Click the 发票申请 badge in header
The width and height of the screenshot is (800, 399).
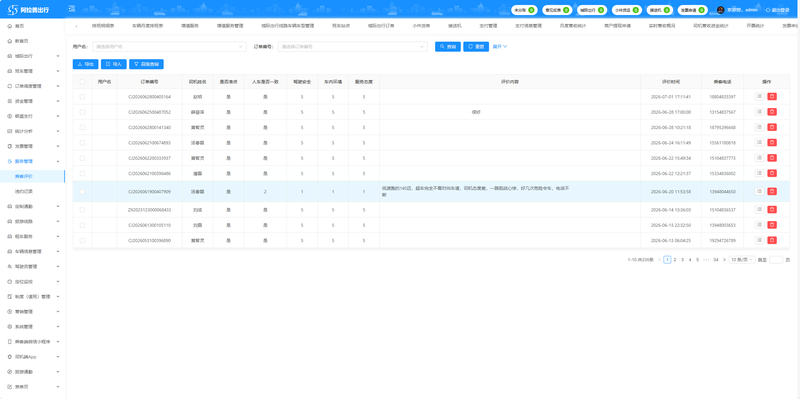[692, 10]
